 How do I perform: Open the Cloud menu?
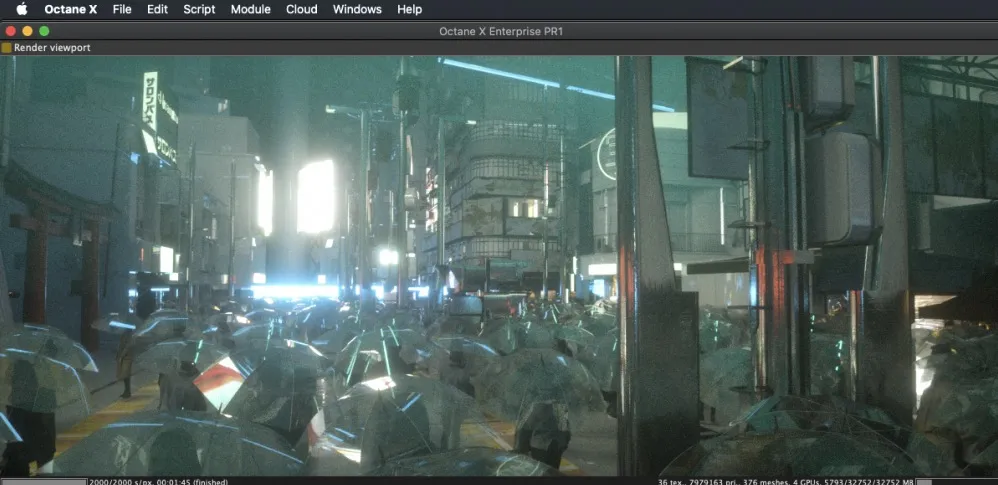(x=302, y=10)
